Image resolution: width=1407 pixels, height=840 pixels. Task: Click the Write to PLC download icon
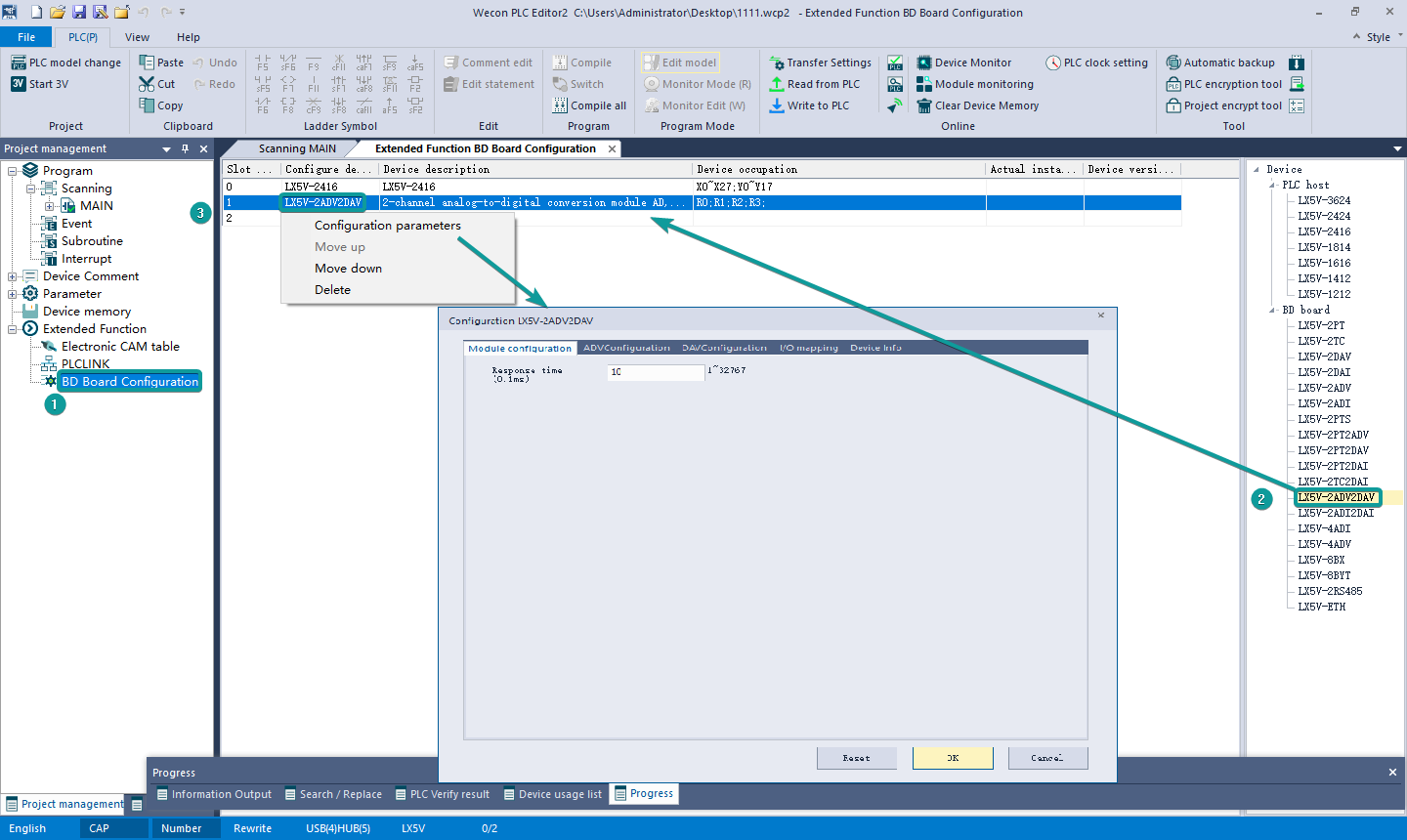(777, 105)
